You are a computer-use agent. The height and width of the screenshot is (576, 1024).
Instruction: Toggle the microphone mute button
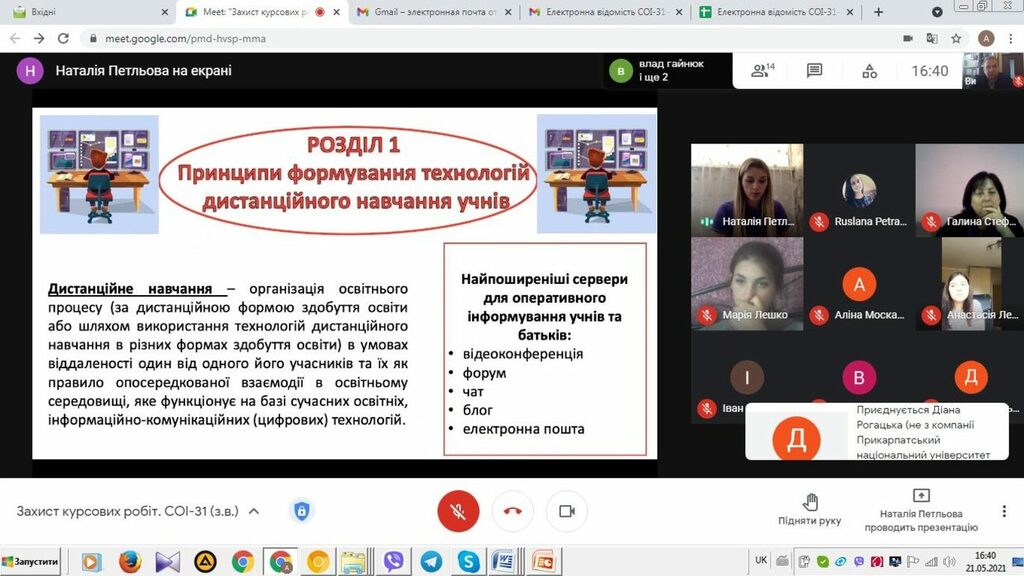[x=458, y=511]
